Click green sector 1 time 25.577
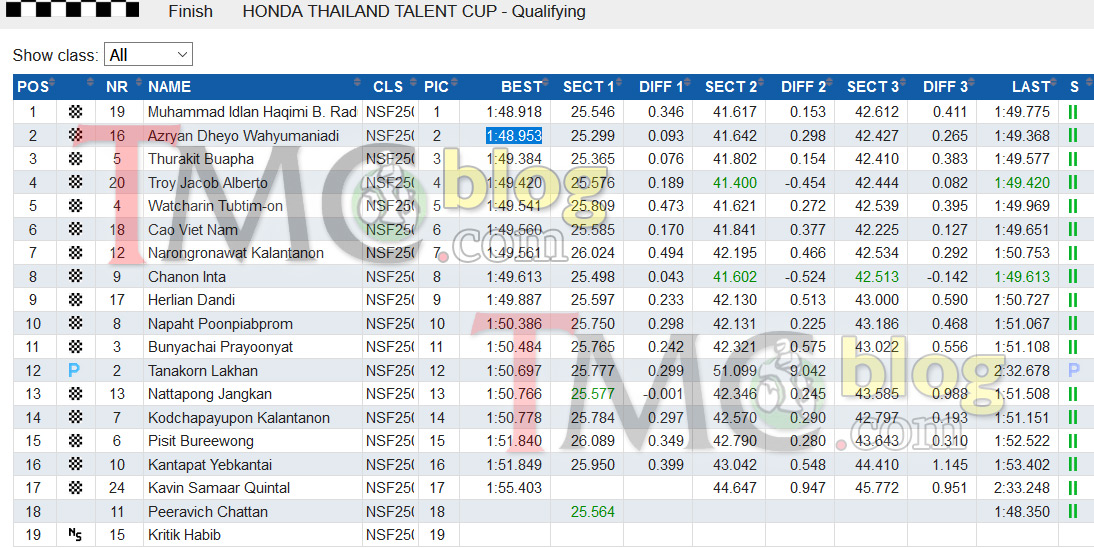 pyautogui.click(x=592, y=394)
